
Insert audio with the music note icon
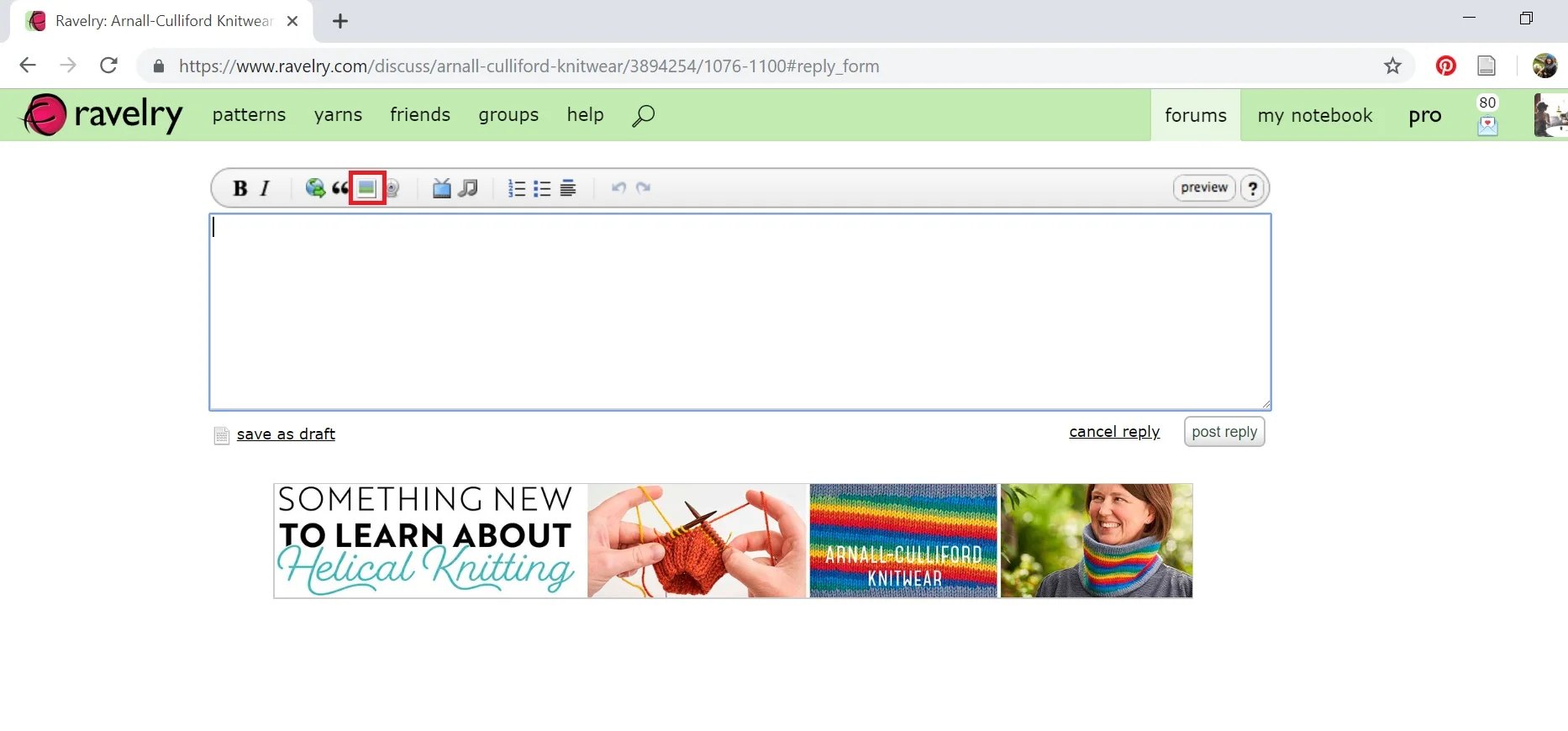tap(468, 188)
